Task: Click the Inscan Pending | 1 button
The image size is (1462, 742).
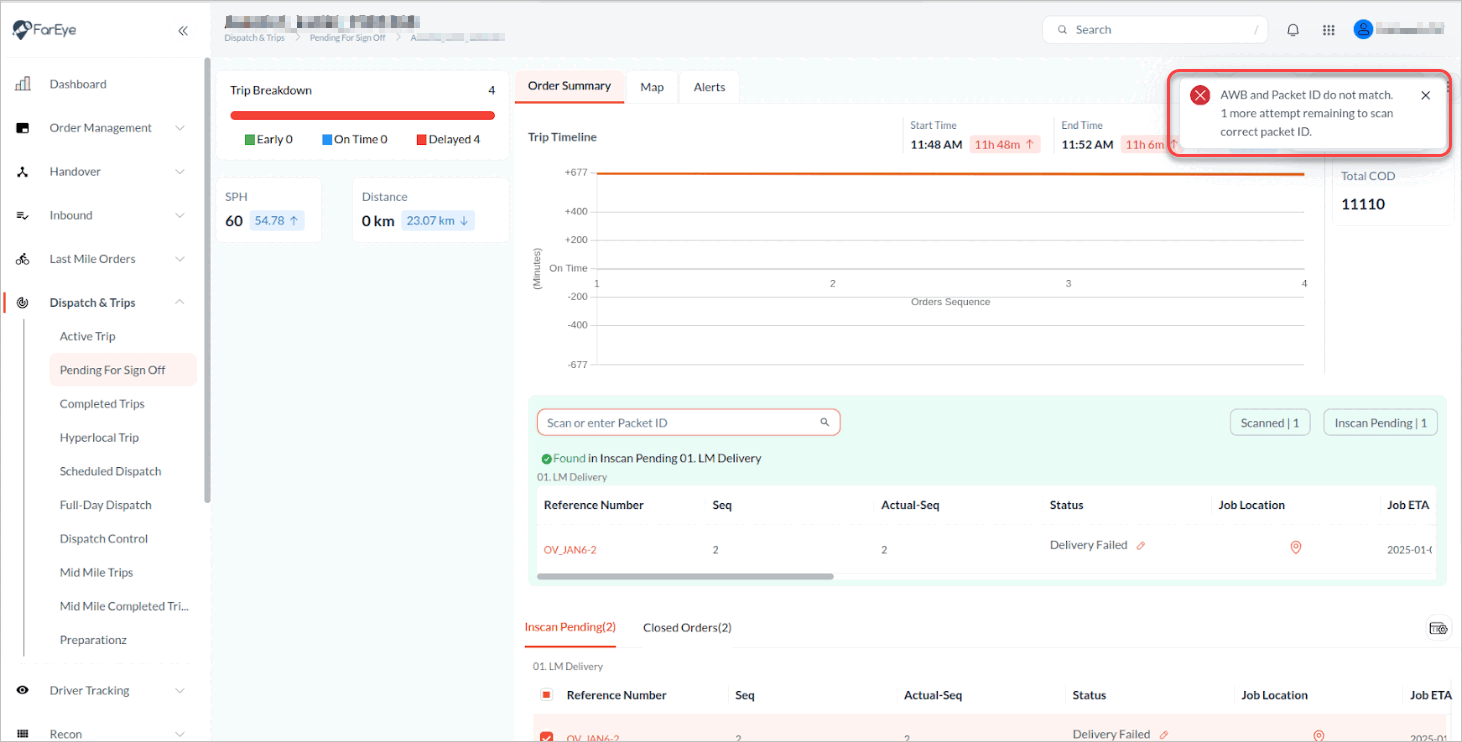Action: pyautogui.click(x=1380, y=423)
